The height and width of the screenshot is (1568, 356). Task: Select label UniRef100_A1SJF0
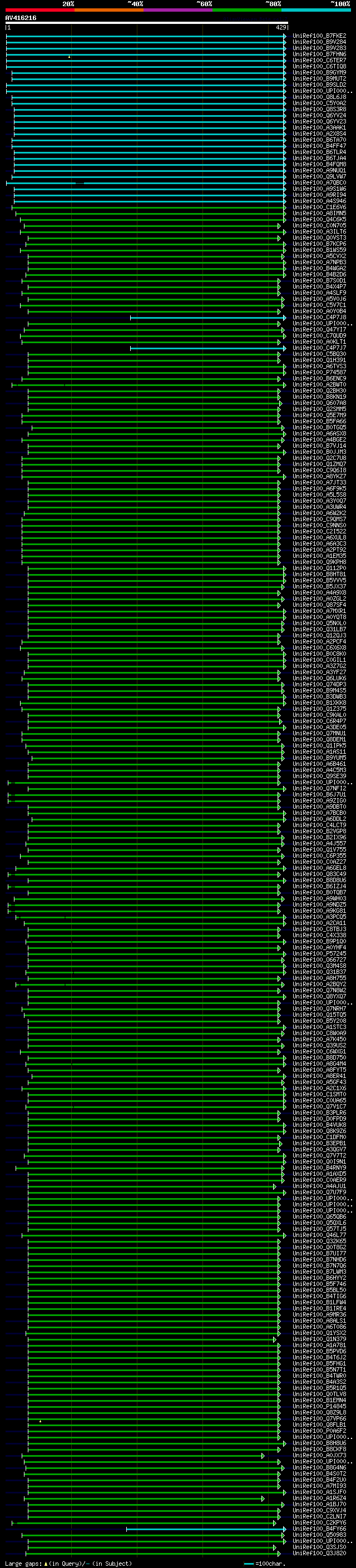319,1492
